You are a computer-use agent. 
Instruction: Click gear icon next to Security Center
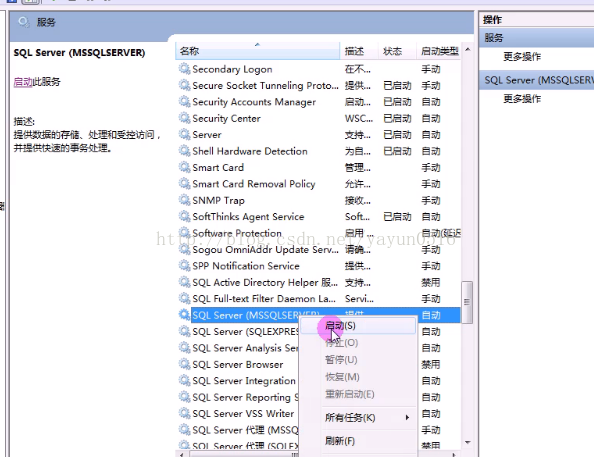point(184,118)
